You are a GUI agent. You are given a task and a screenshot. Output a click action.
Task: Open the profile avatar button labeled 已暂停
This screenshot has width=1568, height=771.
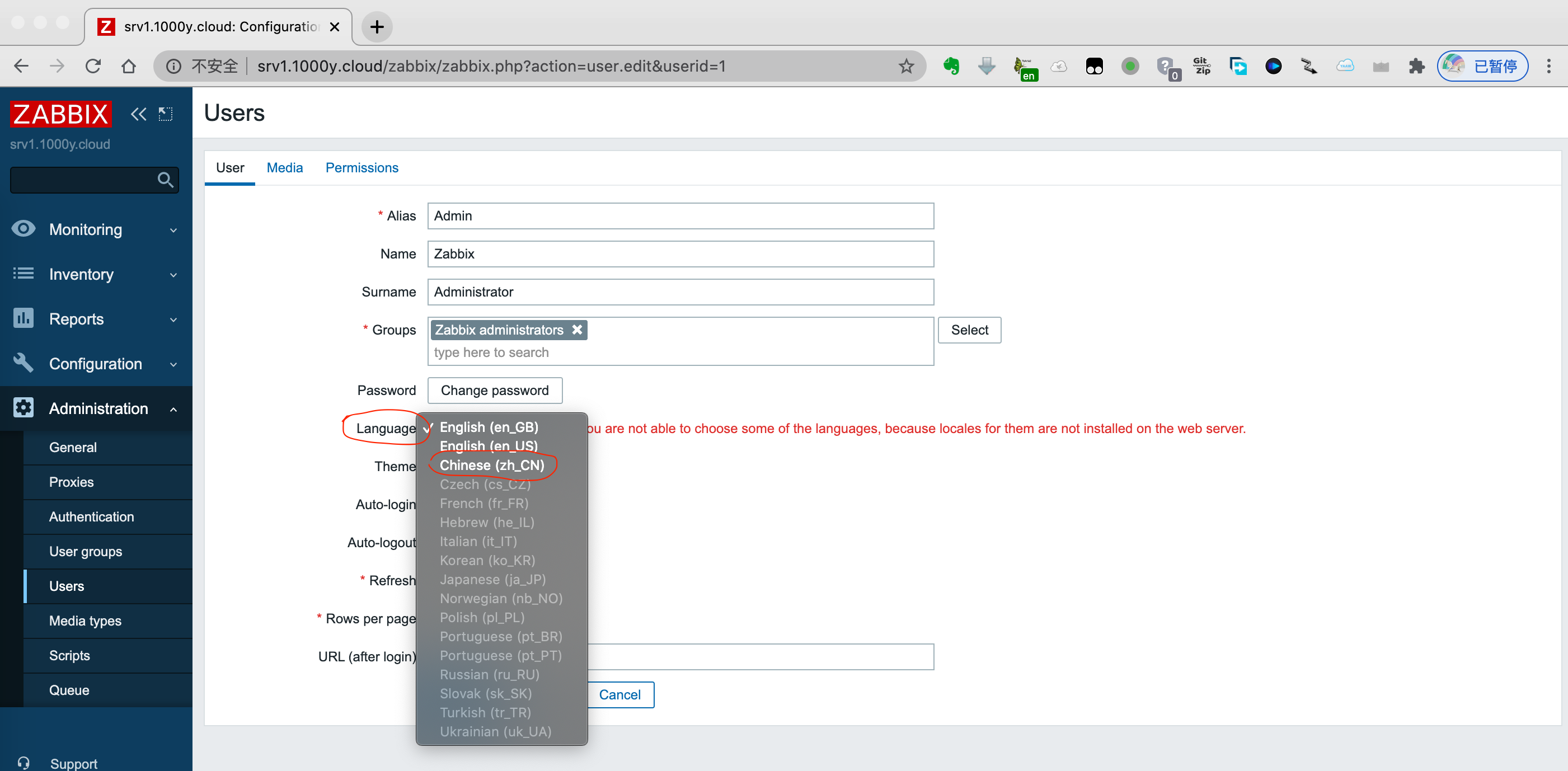1482,65
